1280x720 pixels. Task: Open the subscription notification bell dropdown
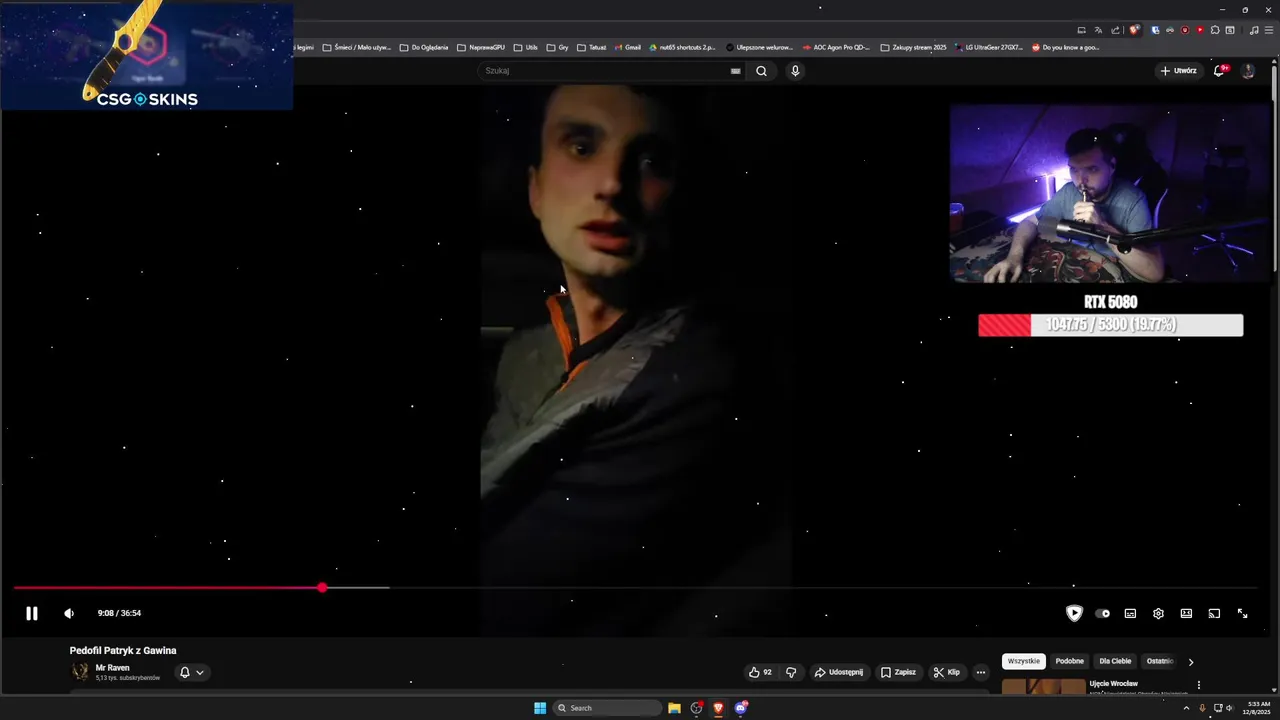[x=191, y=672]
